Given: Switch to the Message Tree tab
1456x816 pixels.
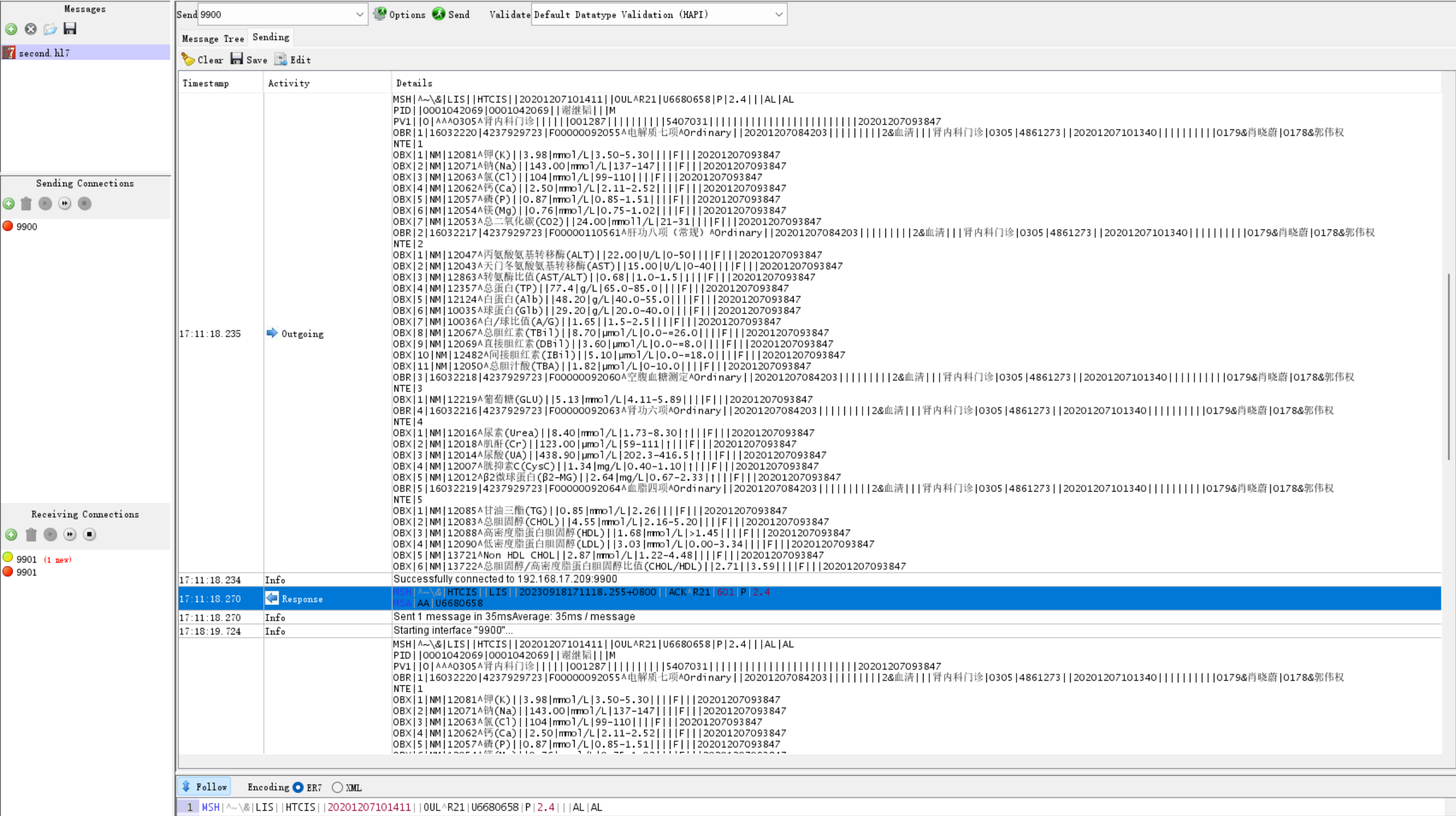Looking at the screenshot, I should [213, 38].
